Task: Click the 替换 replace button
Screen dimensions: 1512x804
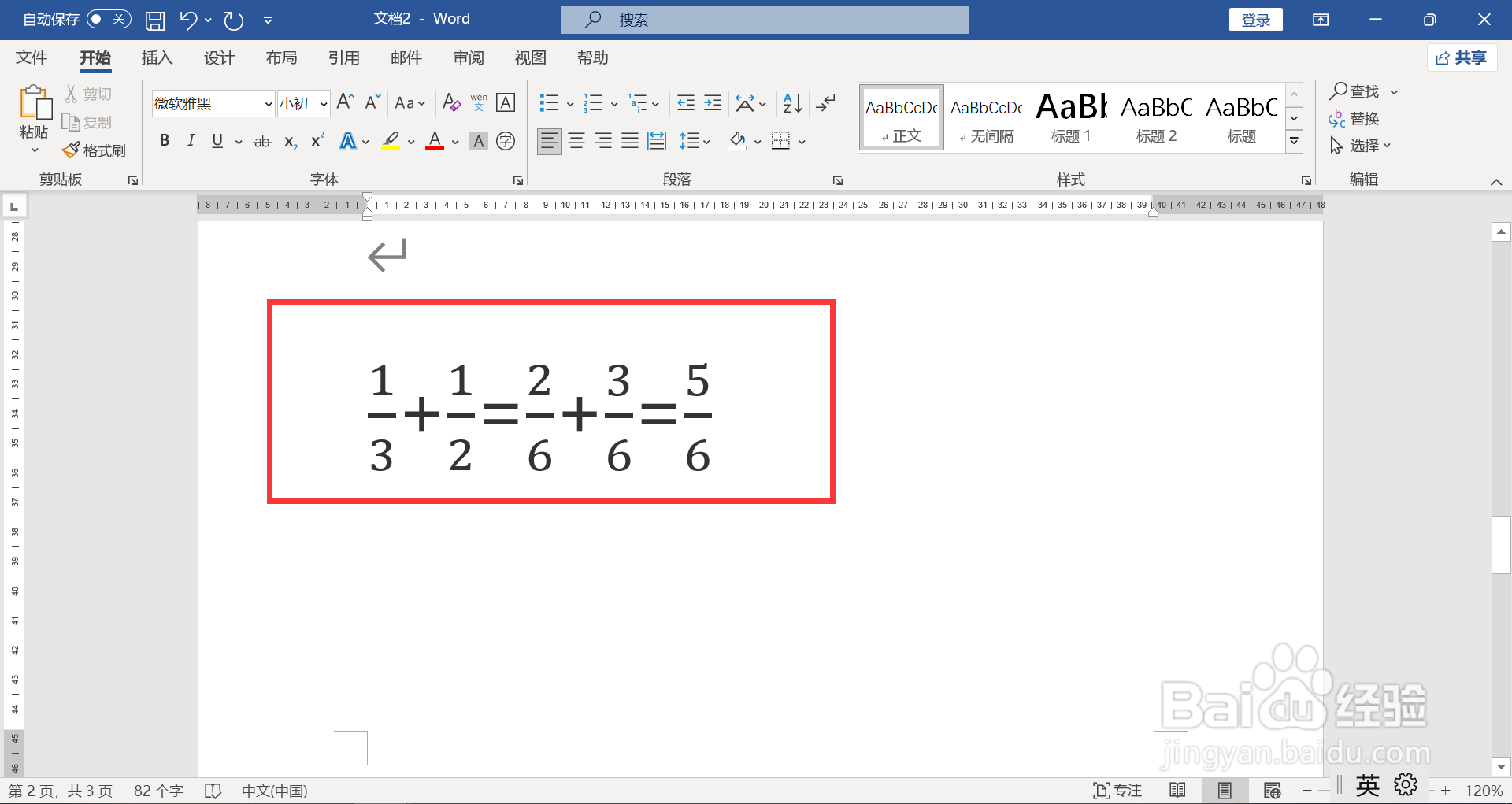Action: pyautogui.click(x=1354, y=119)
